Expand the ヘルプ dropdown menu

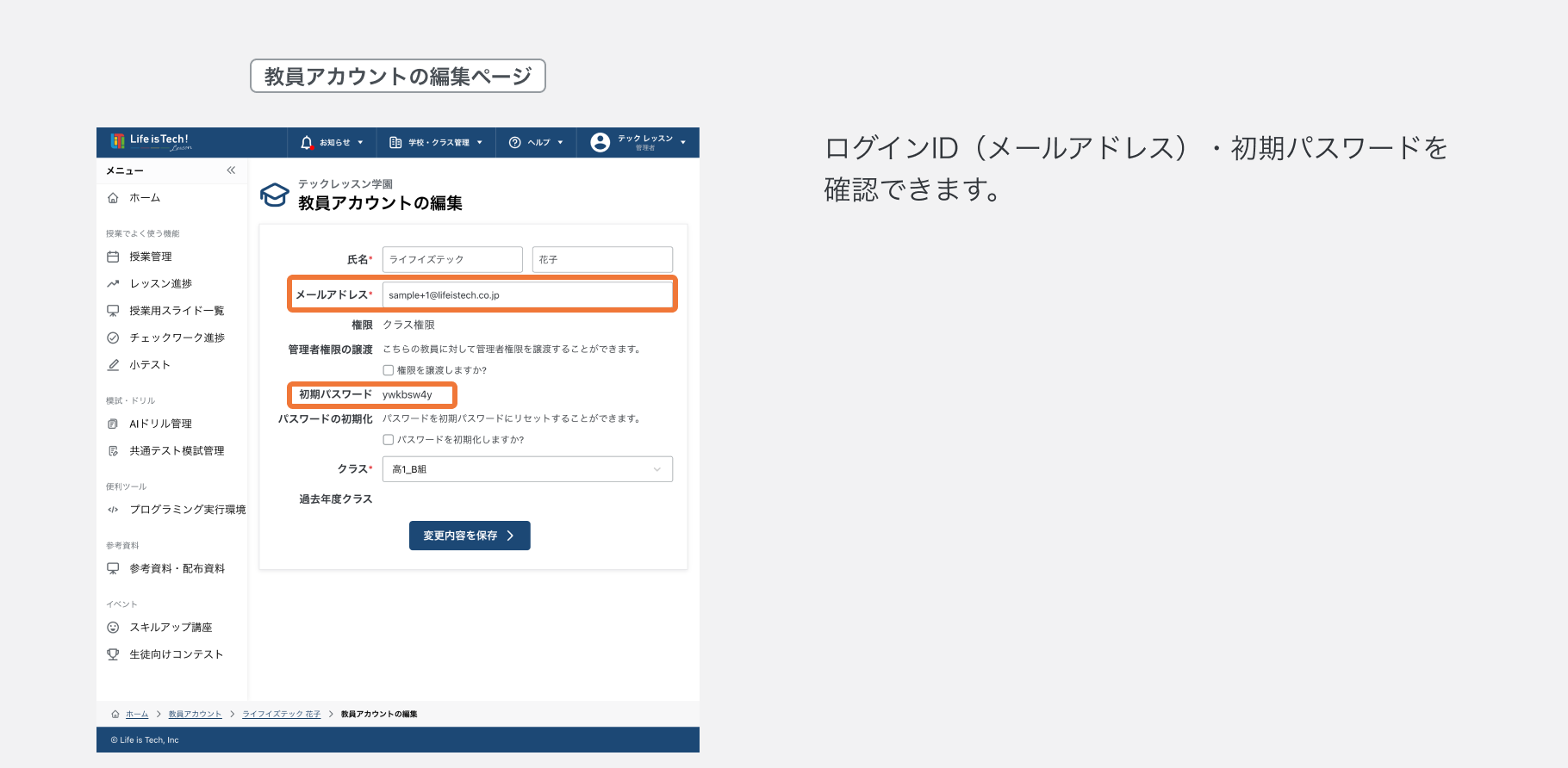point(536,143)
